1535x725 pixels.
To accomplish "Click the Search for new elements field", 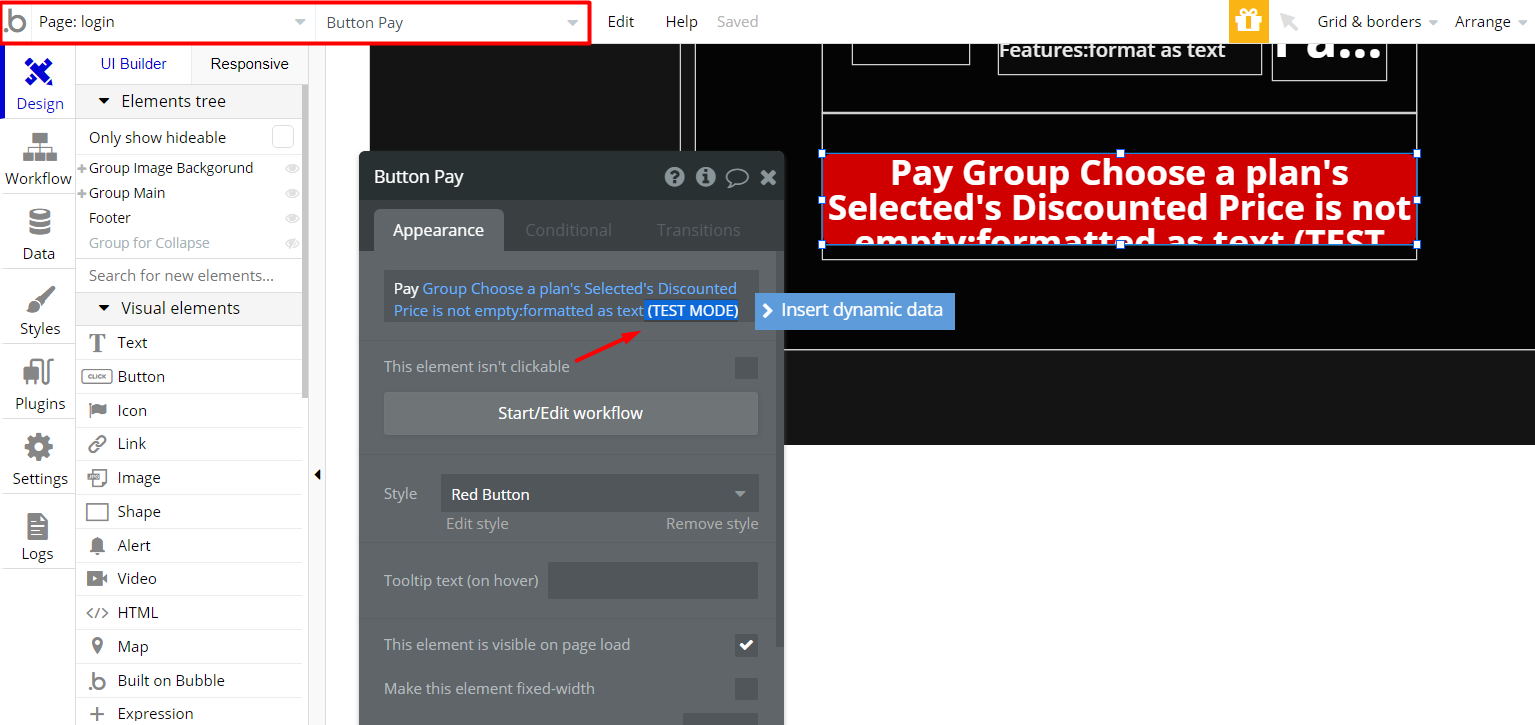I will point(190,276).
